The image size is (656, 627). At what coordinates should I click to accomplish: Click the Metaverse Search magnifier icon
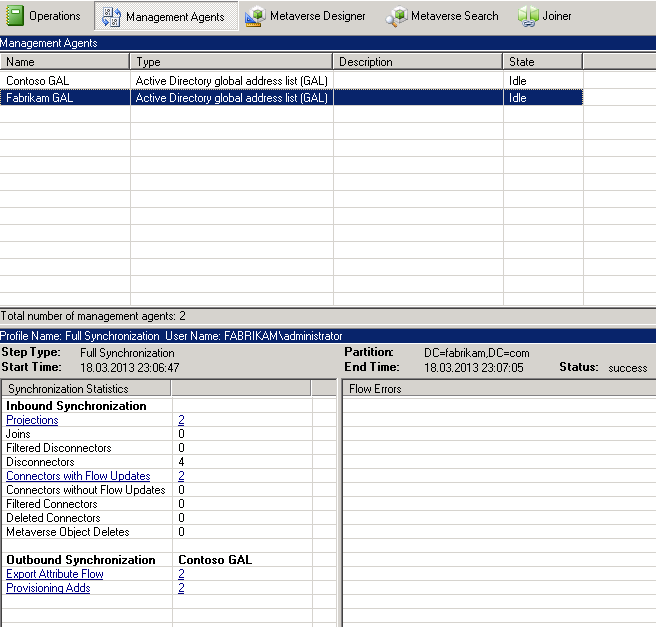(396, 17)
